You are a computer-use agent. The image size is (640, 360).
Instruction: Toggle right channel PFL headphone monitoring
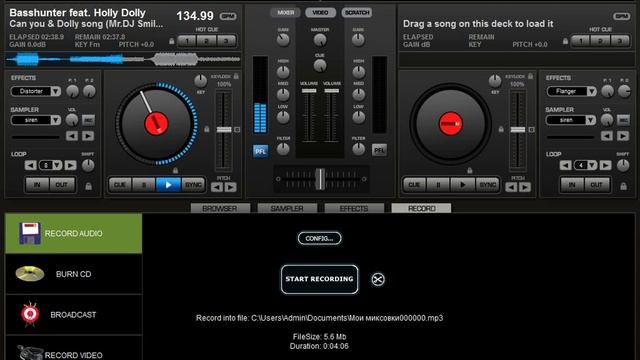379,150
